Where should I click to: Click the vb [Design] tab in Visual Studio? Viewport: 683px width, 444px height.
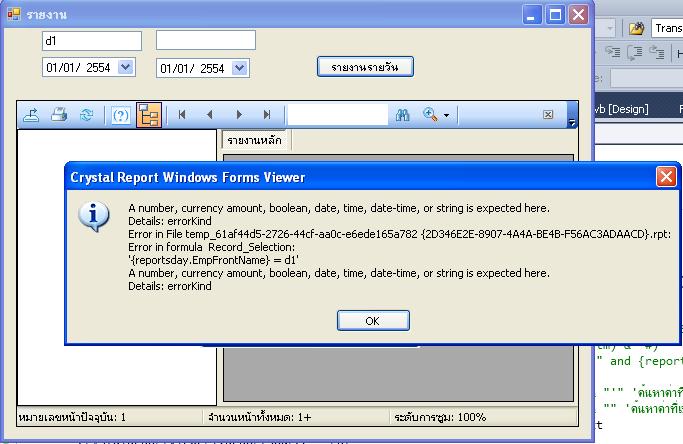(622, 109)
